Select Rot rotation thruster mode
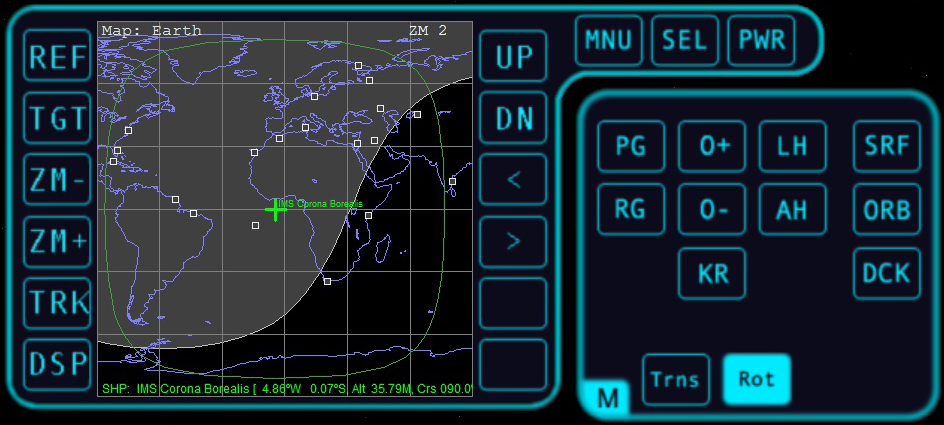The width and height of the screenshot is (944, 425). [x=757, y=379]
